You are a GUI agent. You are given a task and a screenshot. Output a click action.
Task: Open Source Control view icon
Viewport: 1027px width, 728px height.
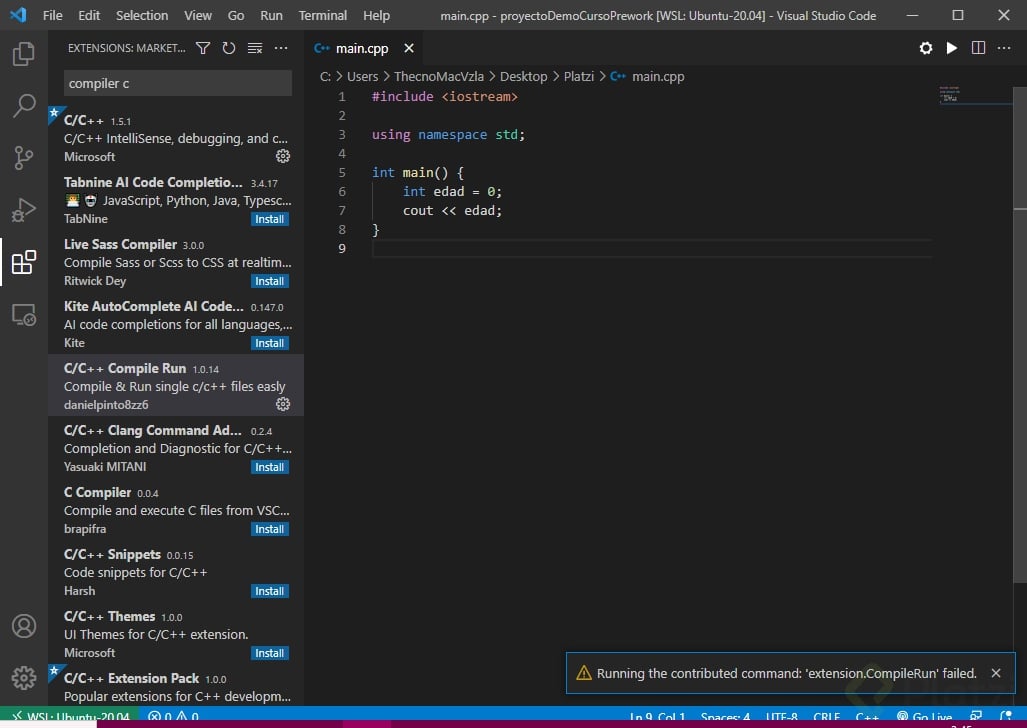point(24,158)
